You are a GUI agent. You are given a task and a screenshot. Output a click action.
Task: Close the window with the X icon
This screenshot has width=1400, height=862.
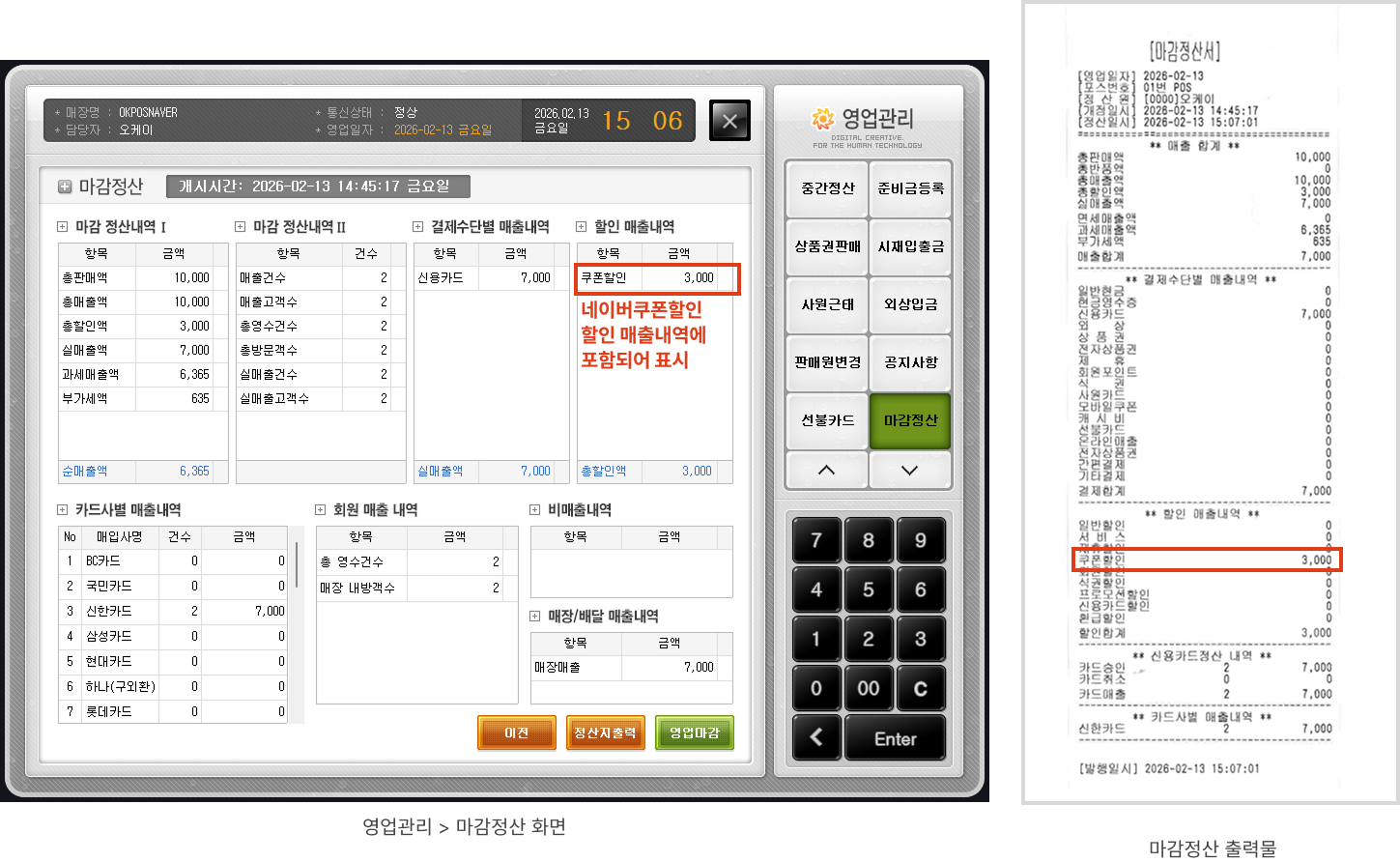point(729,121)
